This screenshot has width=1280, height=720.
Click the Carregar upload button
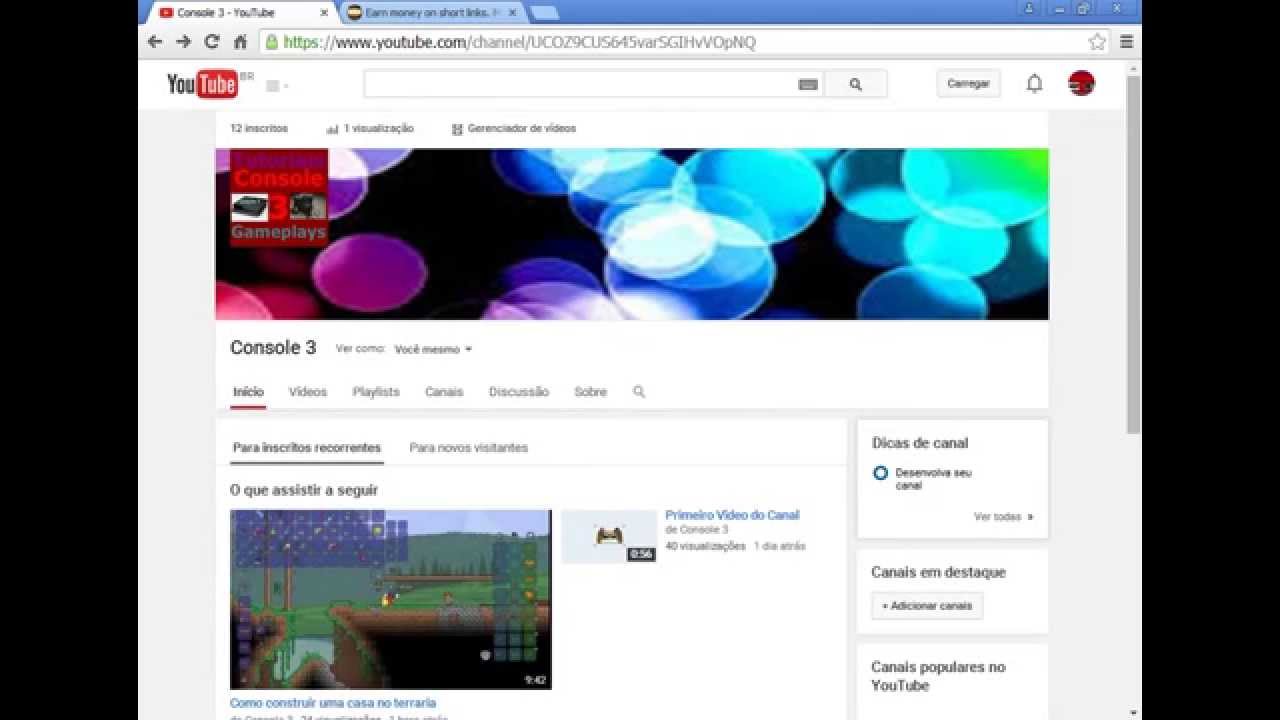pyautogui.click(x=969, y=84)
